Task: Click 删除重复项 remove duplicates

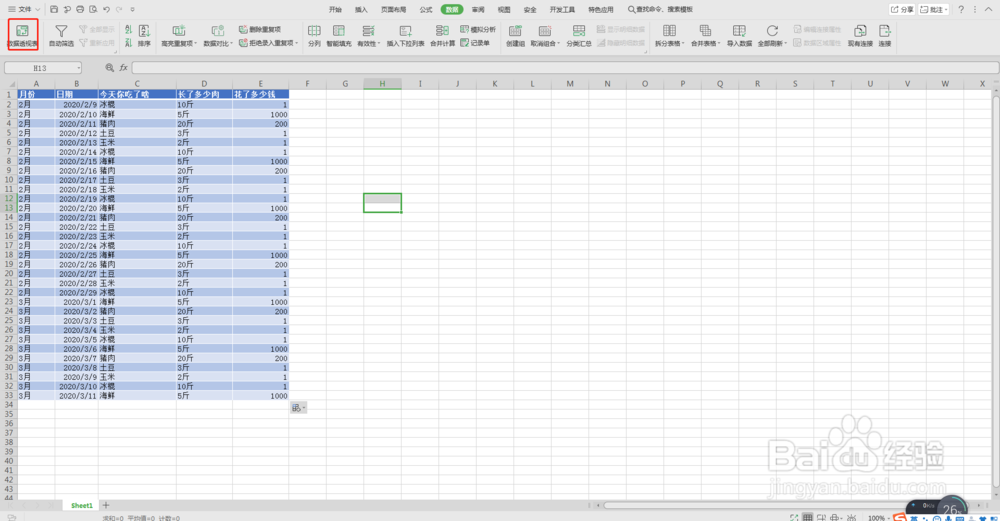Action: click(x=260, y=29)
